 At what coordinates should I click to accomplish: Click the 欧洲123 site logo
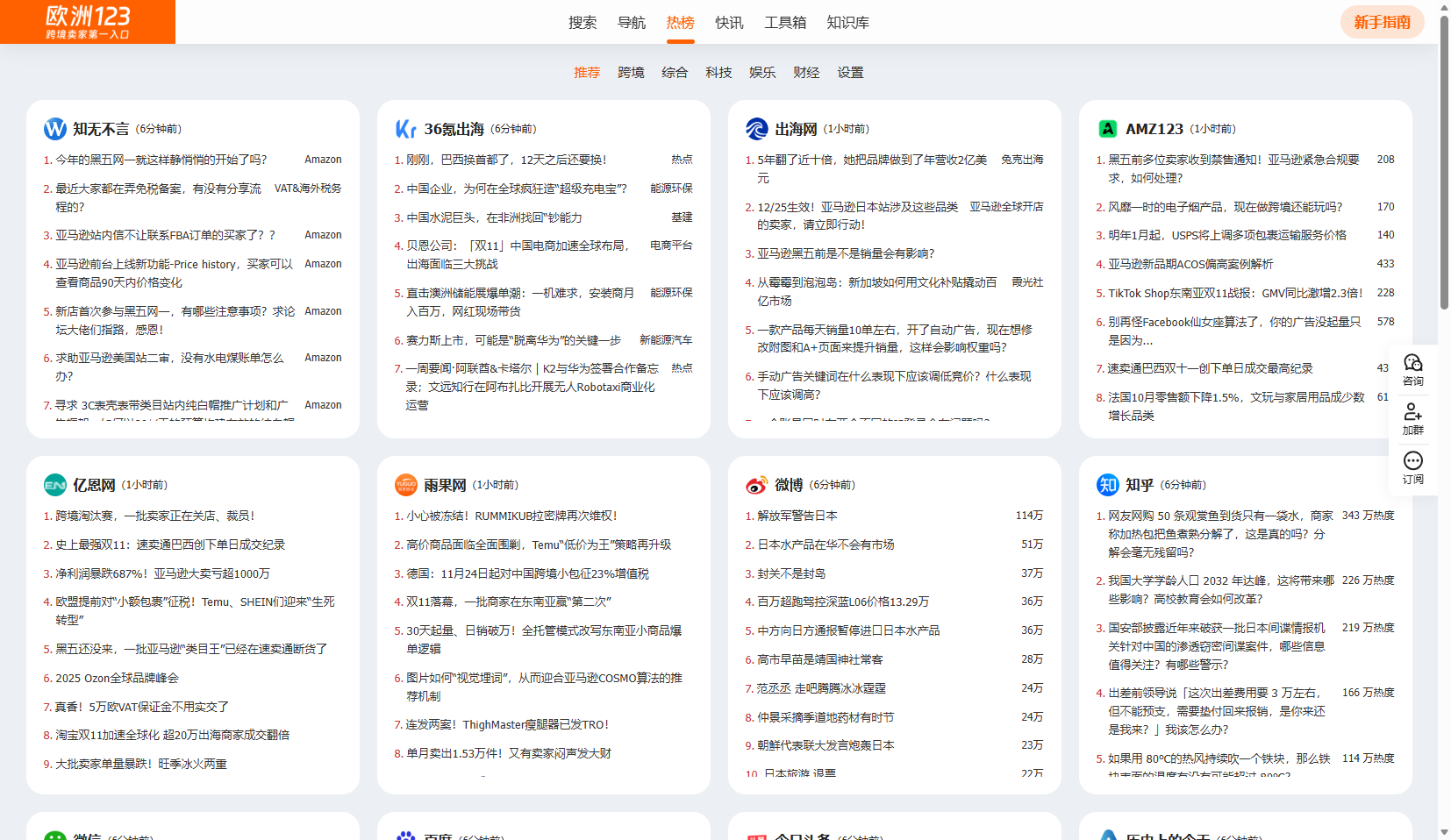click(88, 22)
